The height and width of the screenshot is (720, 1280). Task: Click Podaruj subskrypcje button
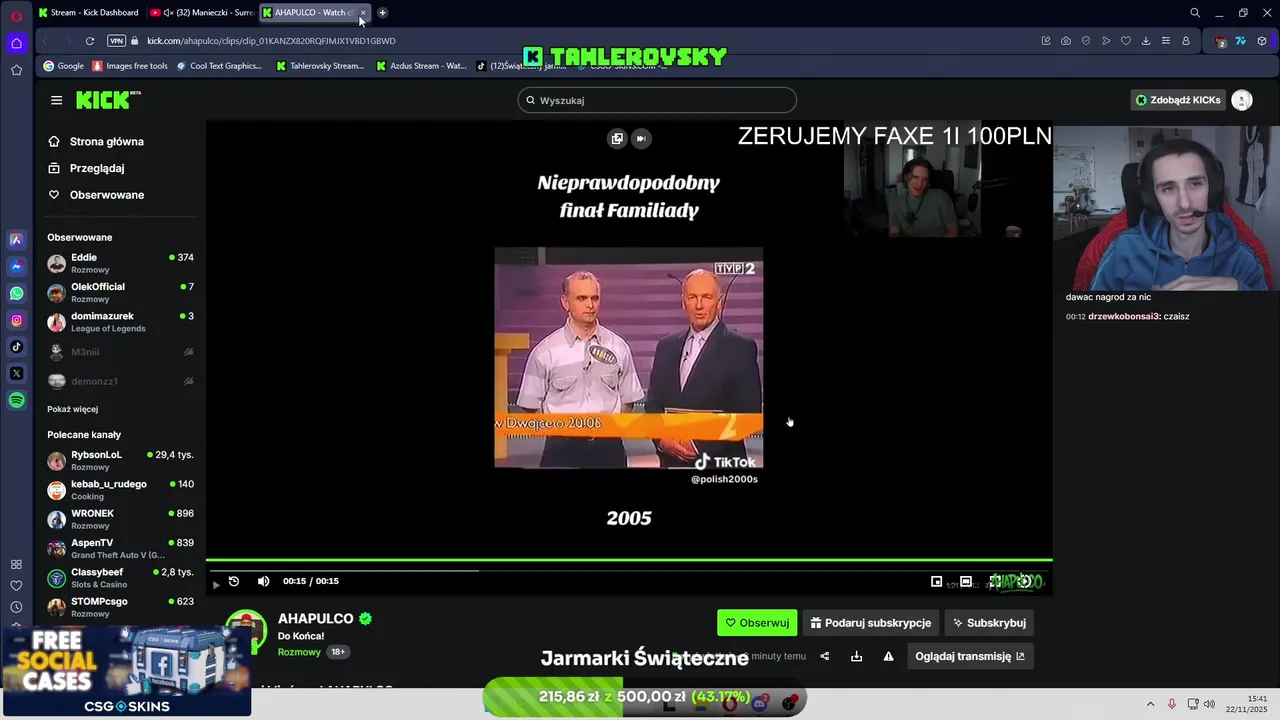pos(871,623)
